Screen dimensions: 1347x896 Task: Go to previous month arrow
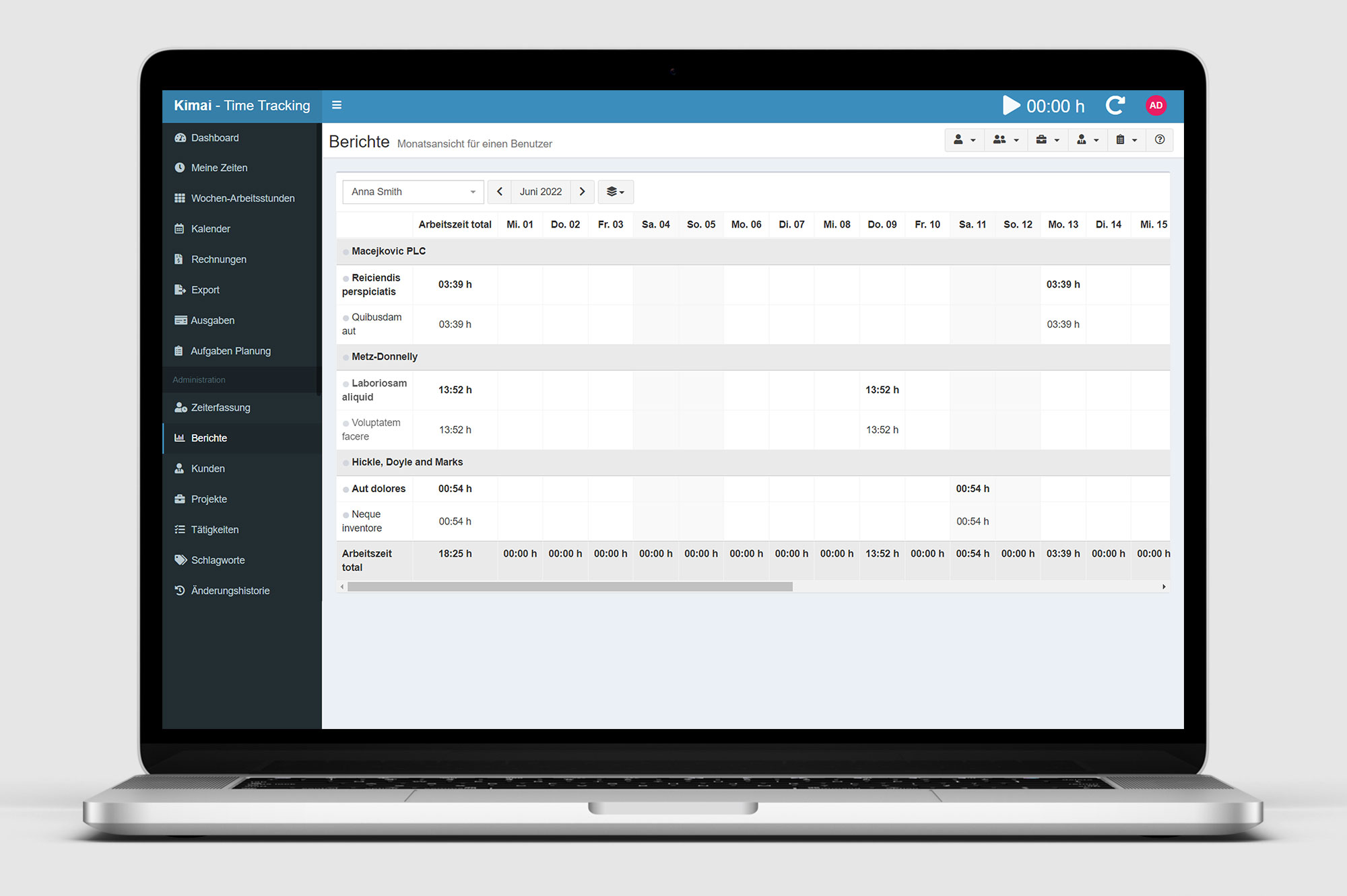click(x=499, y=192)
